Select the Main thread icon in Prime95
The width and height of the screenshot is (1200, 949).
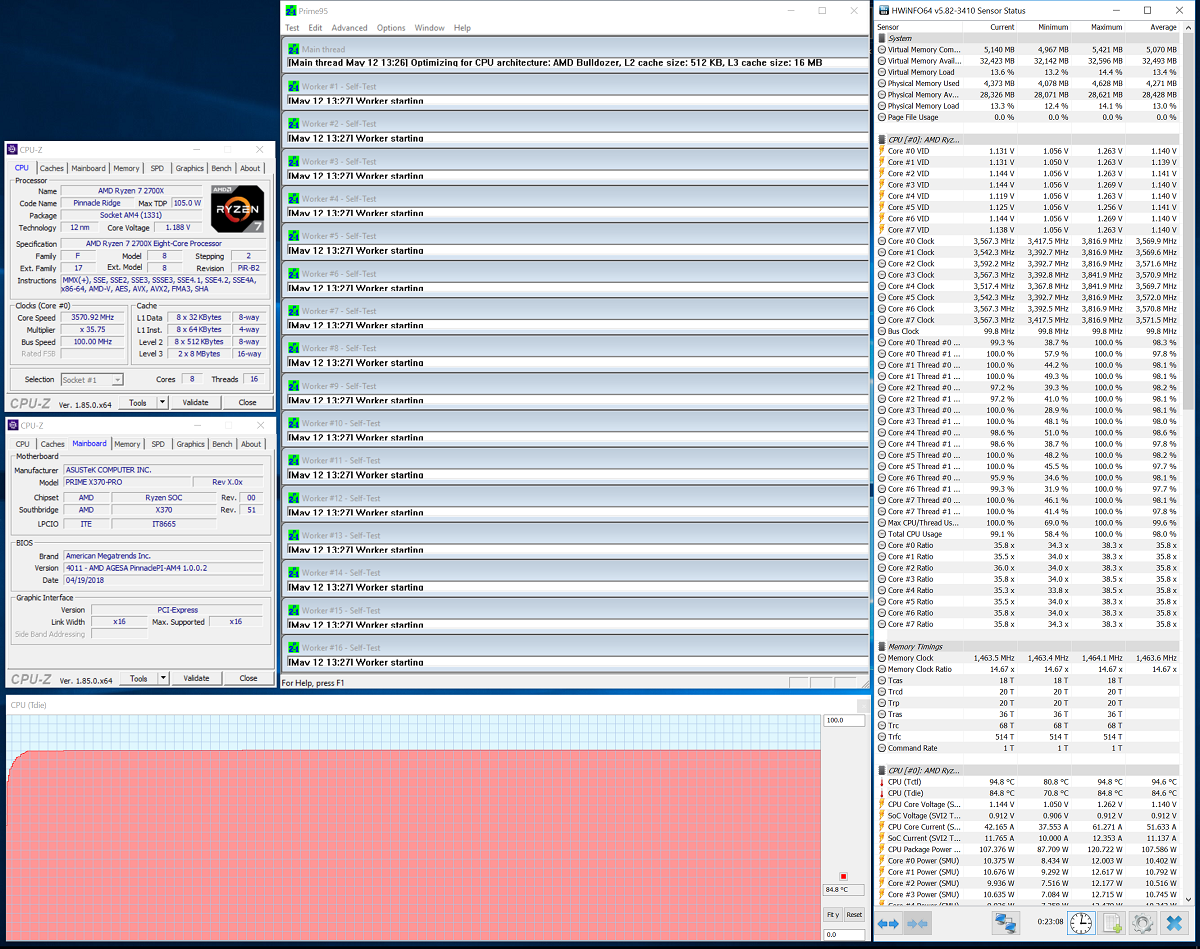[x=294, y=48]
